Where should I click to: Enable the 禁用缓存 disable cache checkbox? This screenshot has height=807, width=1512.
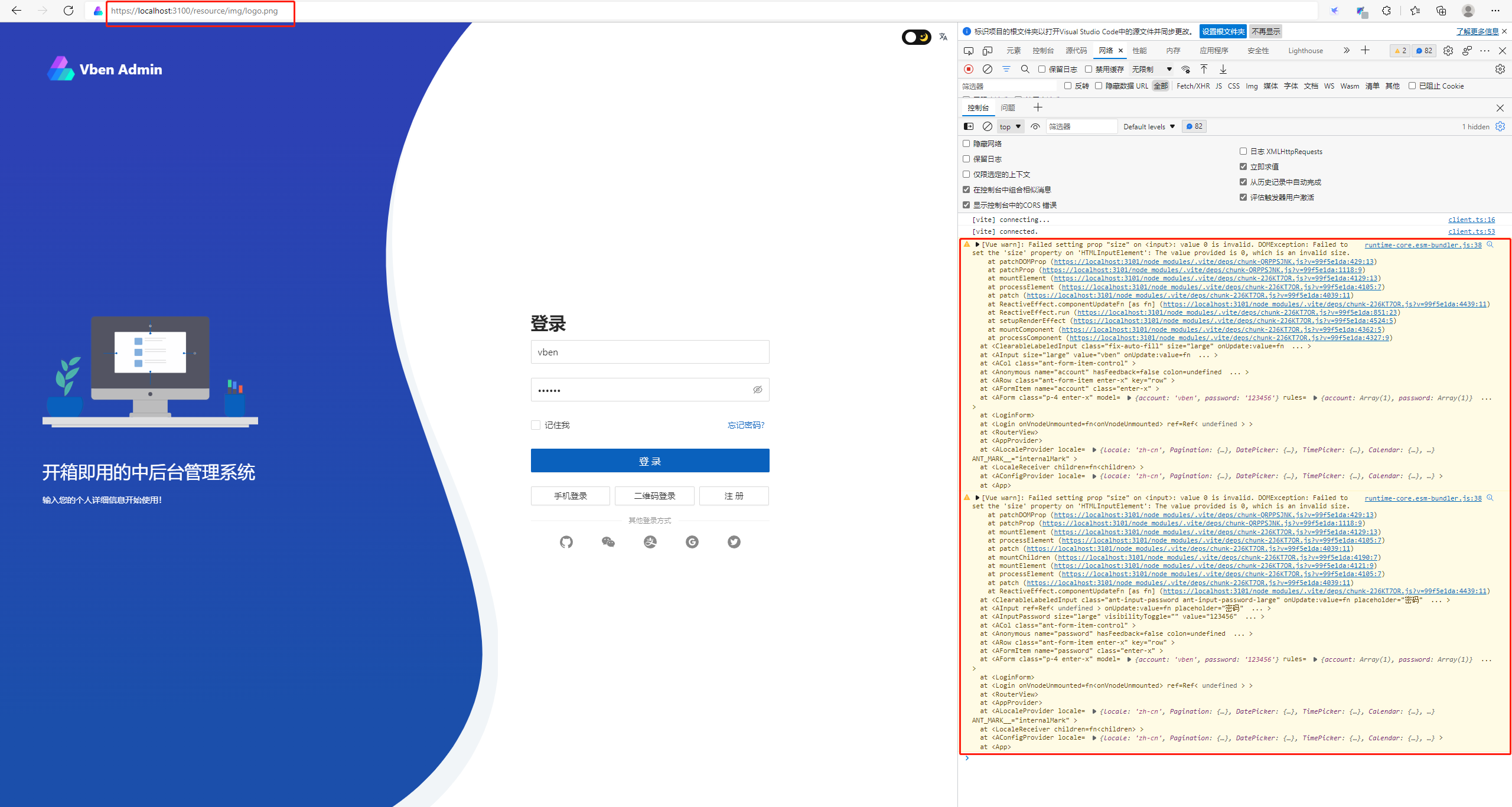point(1089,69)
